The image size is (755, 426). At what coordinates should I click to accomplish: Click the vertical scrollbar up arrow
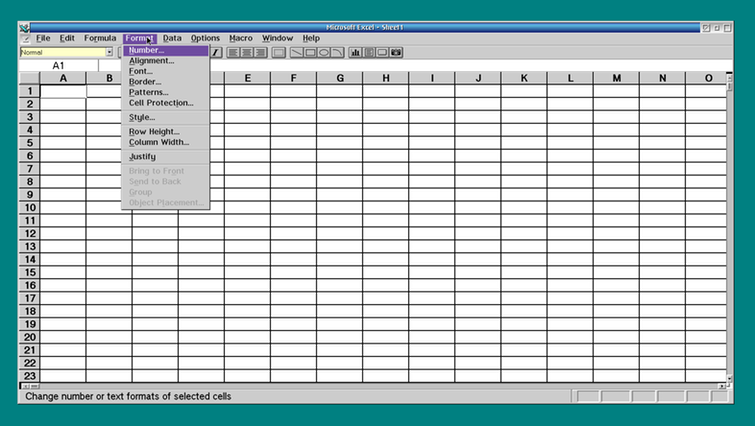click(729, 77)
